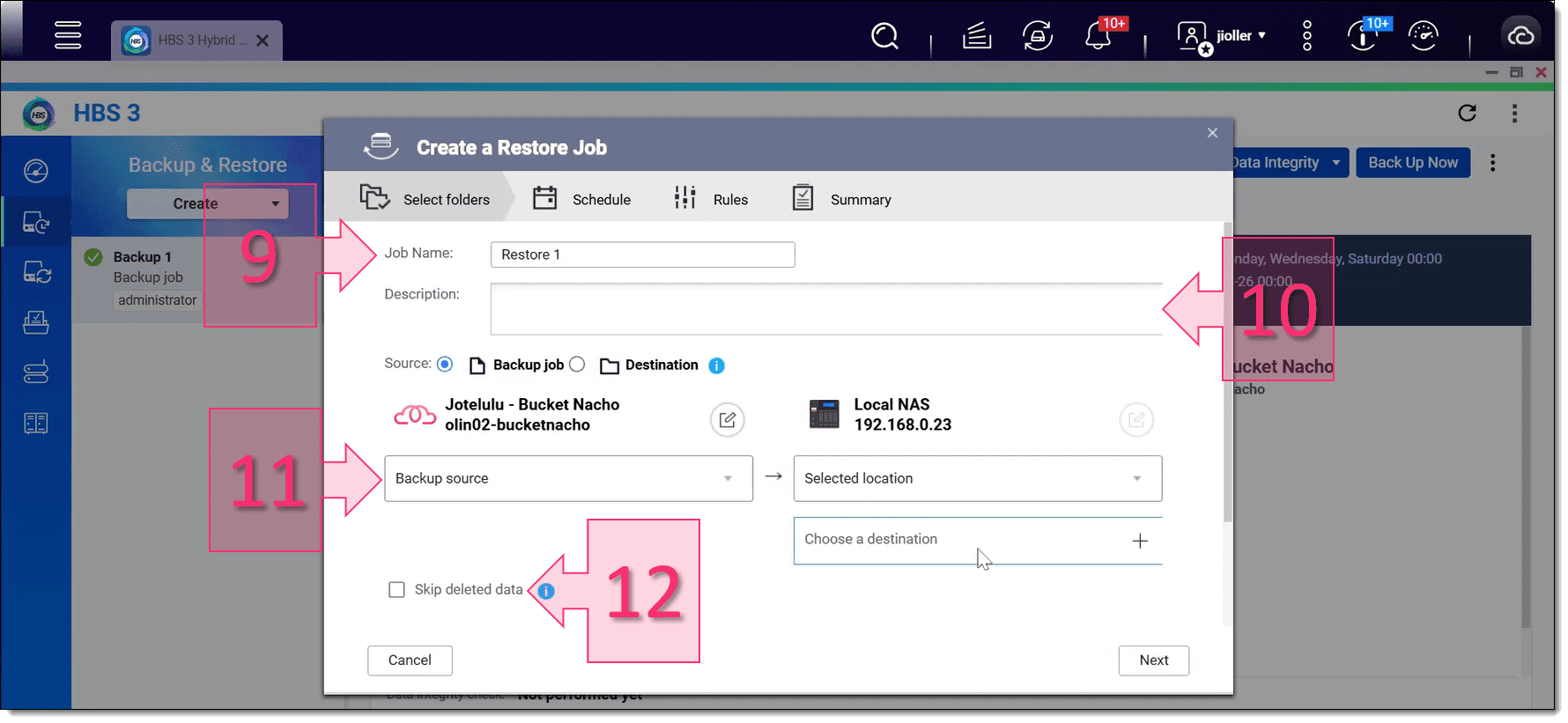Viewport: 1568px width, 723px height.
Task: Open the main hamburger menu
Action: 68,35
